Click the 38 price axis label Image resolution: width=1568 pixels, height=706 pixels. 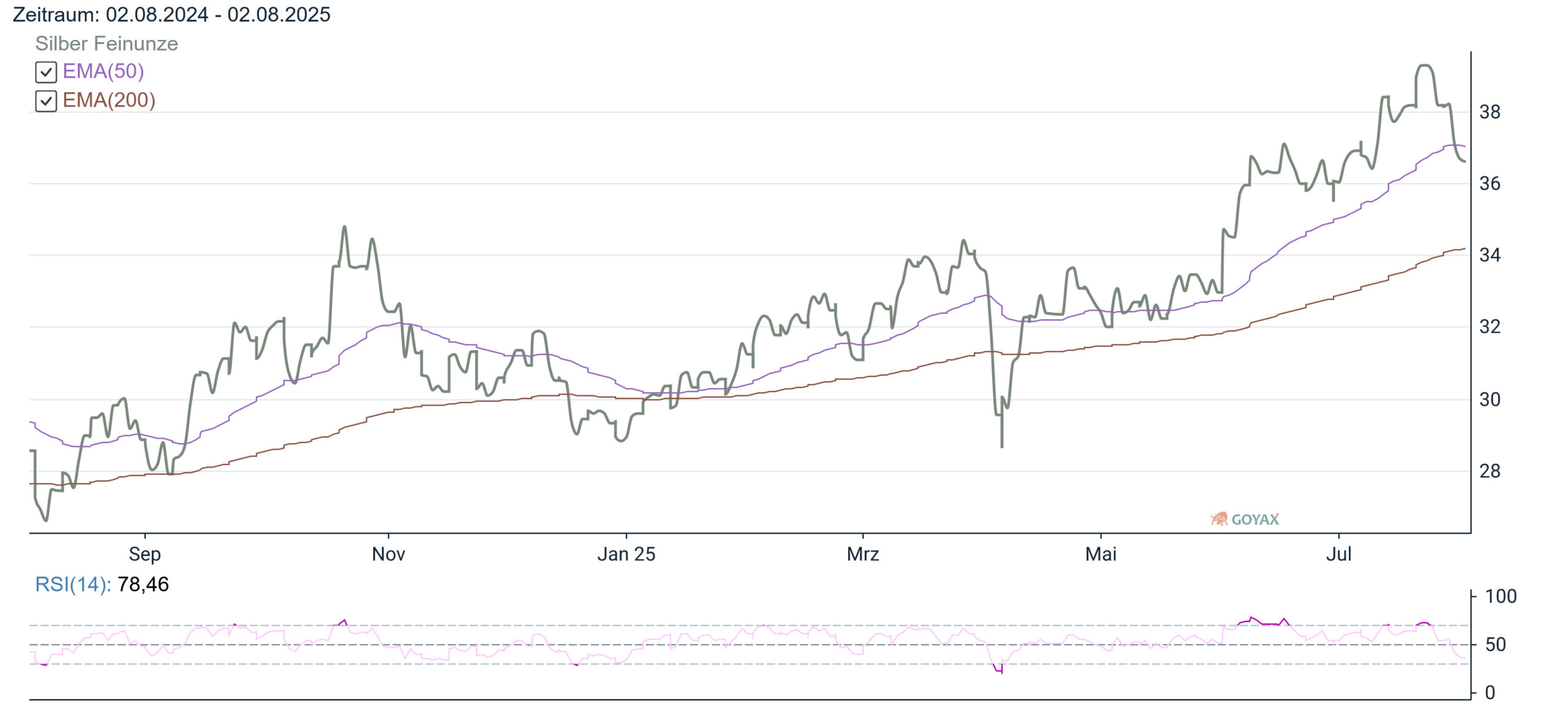click(1490, 112)
